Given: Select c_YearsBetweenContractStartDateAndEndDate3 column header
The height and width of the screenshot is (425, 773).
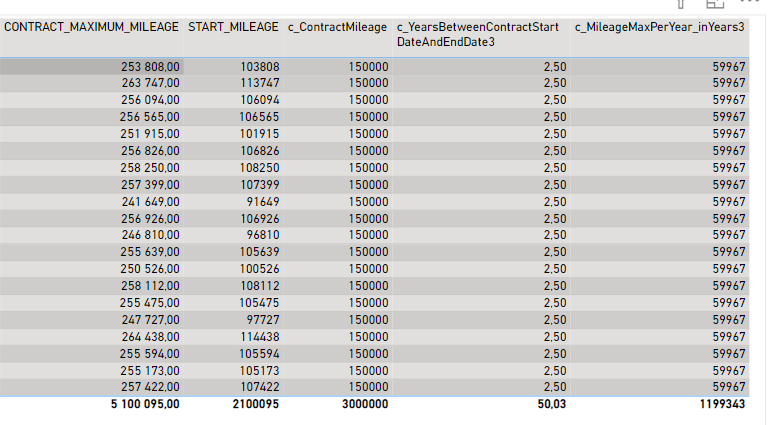Looking at the screenshot, I should [478, 35].
